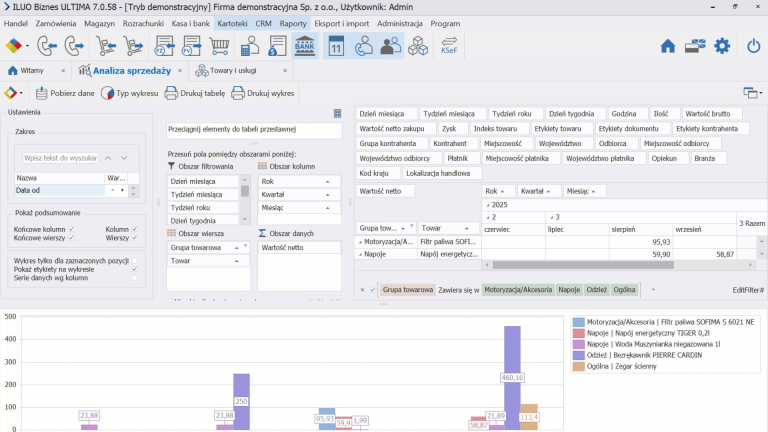768x432 pixels.
Task: Click the shopping cart icon
Action: pos(220,46)
